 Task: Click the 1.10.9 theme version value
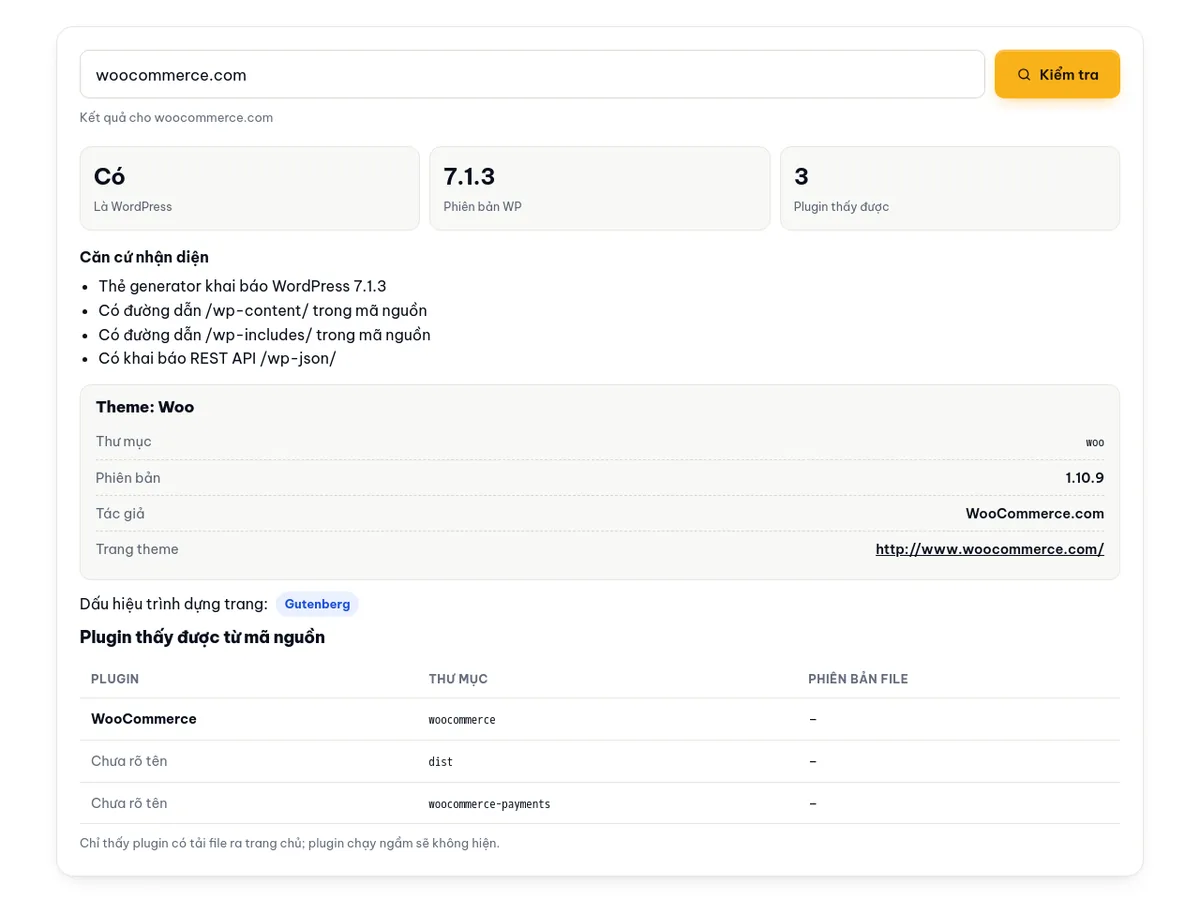click(1085, 478)
